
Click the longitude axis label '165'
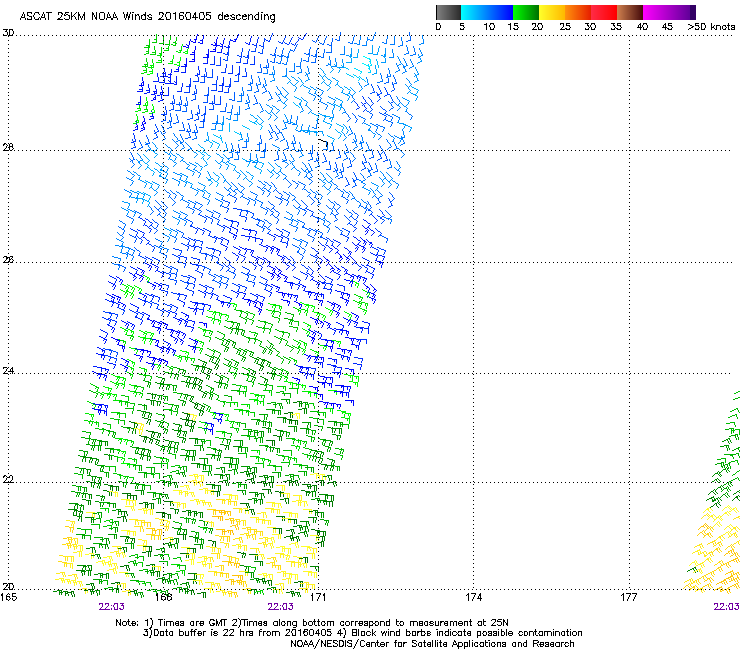8,597
